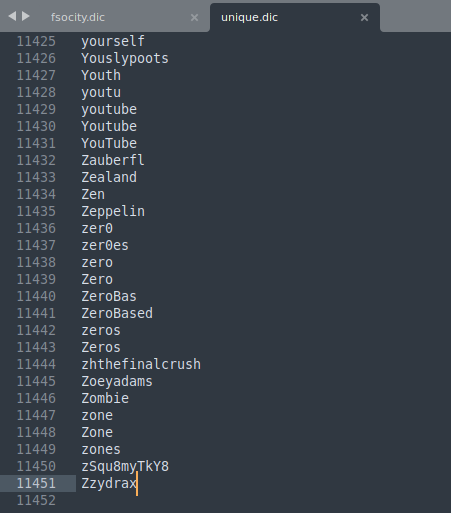Click the previous tab arrow icon
Viewport: 451px width, 513px height.
pyautogui.click(x=12, y=16)
